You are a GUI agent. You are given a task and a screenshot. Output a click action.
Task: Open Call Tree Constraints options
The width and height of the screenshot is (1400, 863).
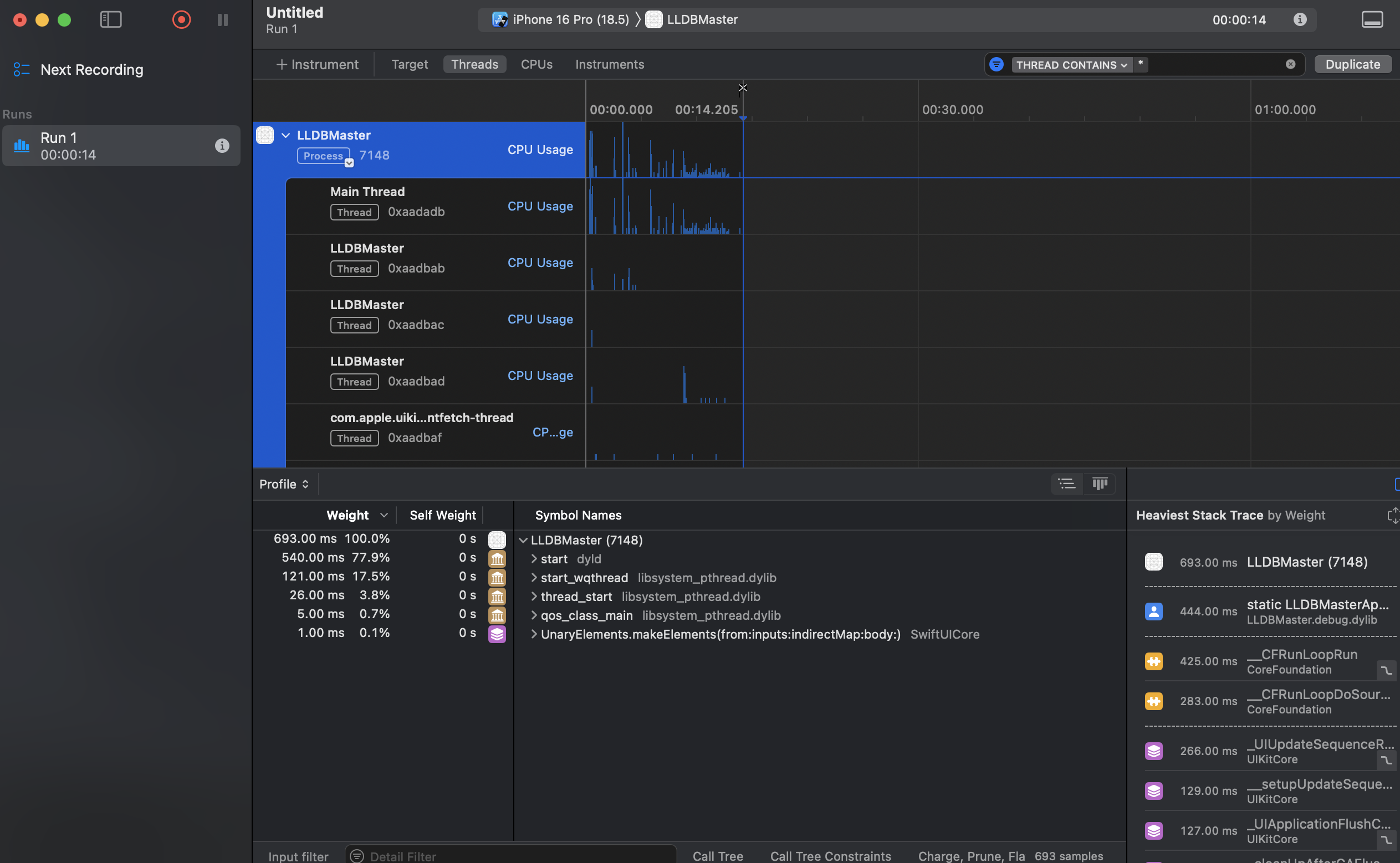click(830, 856)
